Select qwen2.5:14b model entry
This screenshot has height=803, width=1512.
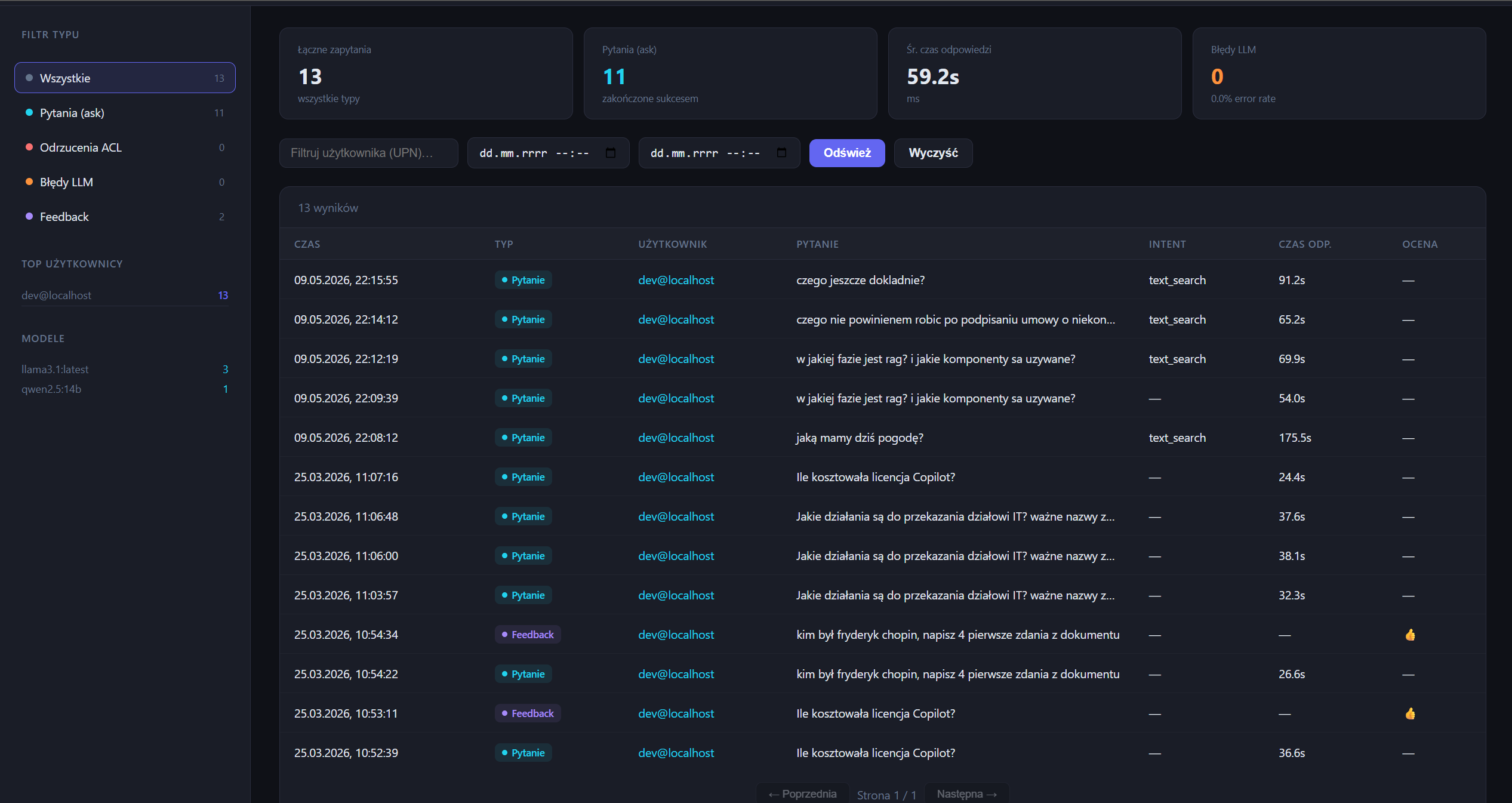pos(125,389)
